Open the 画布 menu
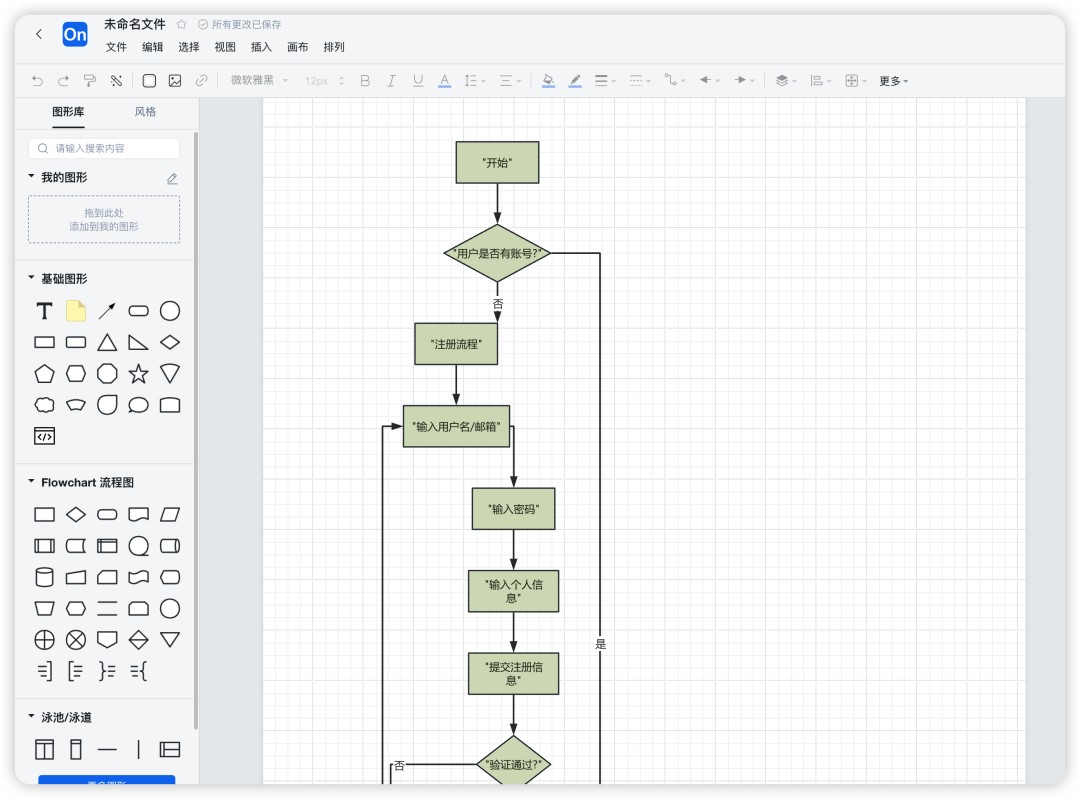 [298, 47]
